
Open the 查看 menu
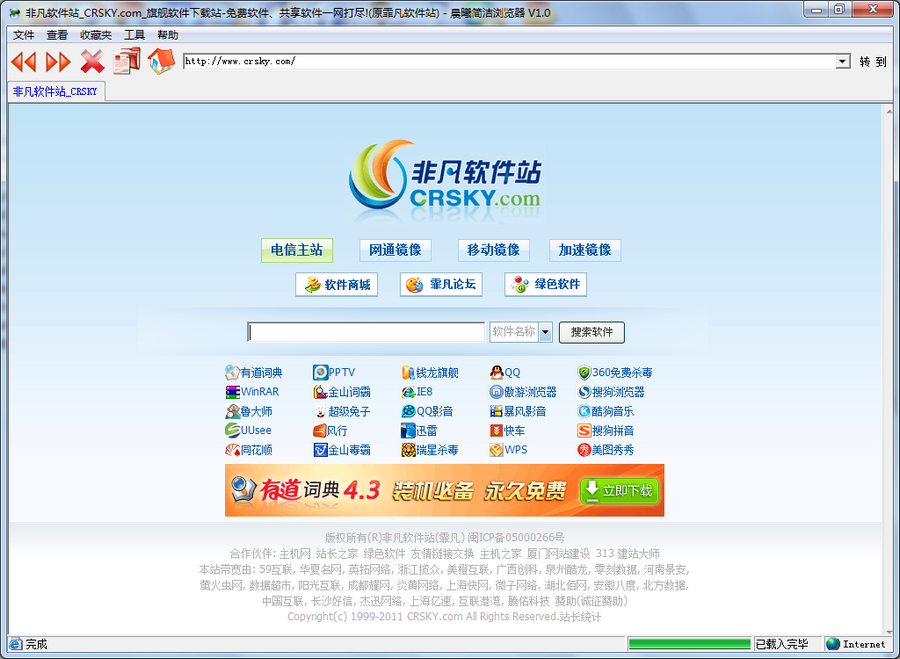(x=57, y=35)
